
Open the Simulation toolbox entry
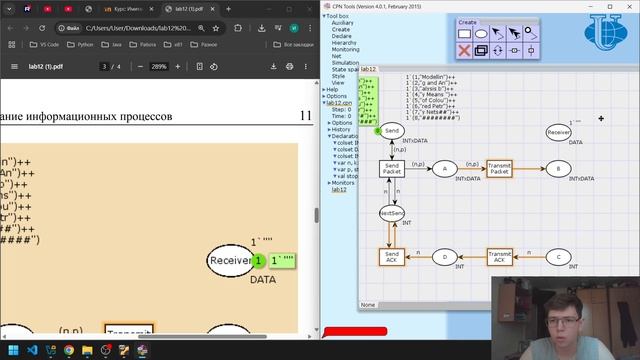pyautogui.click(x=345, y=63)
